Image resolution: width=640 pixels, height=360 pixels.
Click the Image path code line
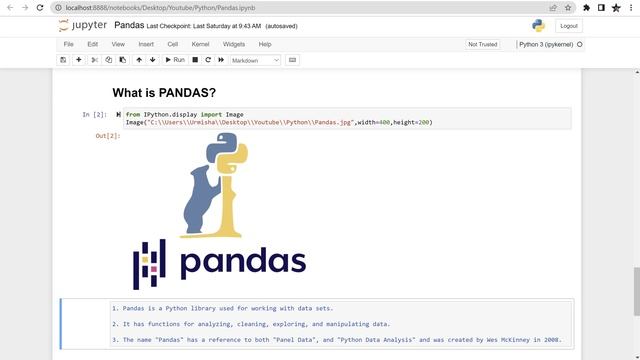(x=279, y=122)
